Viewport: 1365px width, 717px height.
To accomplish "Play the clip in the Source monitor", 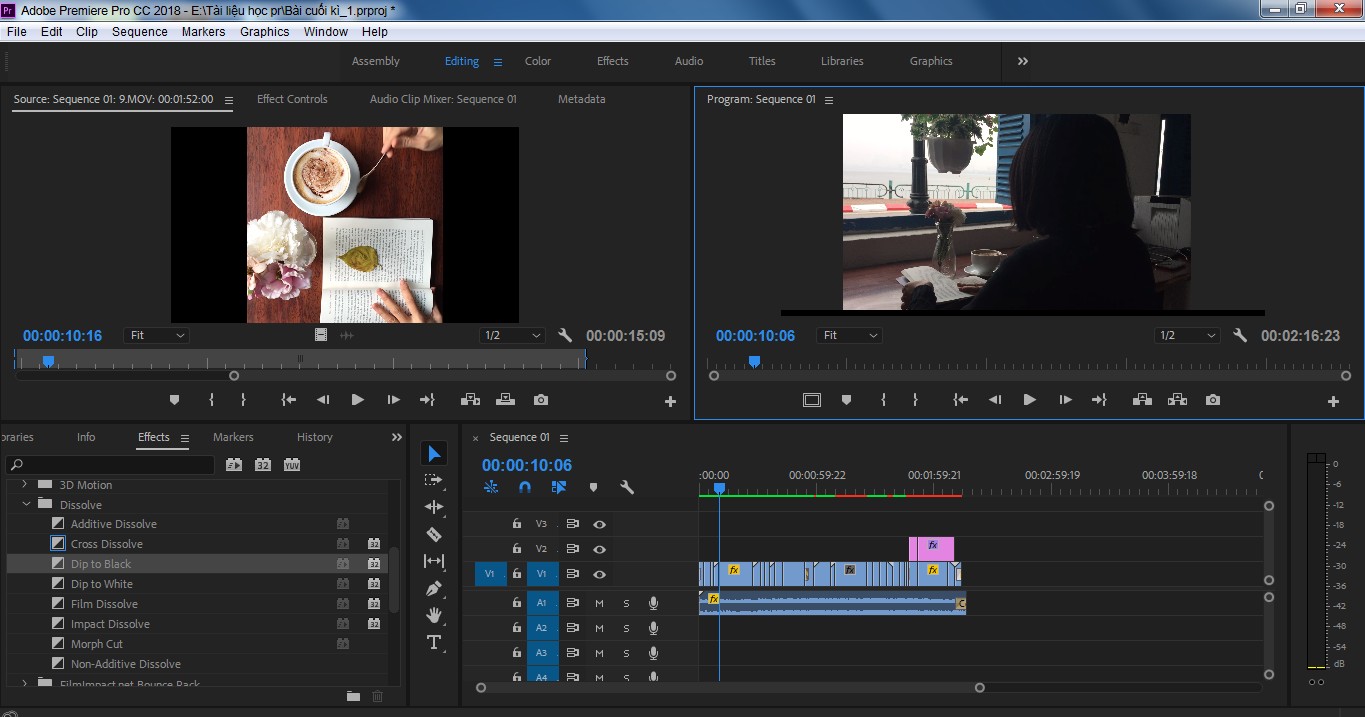I will 357,400.
